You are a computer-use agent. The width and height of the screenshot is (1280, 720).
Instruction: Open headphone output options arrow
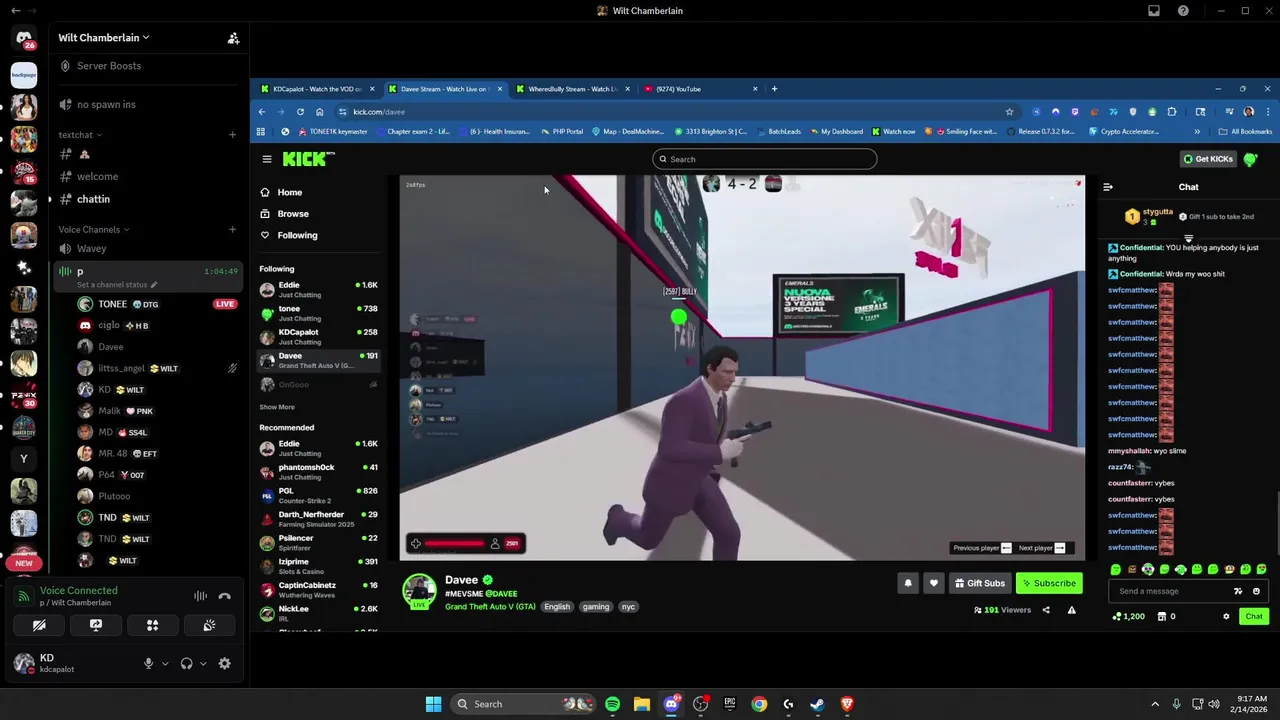pyautogui.click(x=203, y=663)
